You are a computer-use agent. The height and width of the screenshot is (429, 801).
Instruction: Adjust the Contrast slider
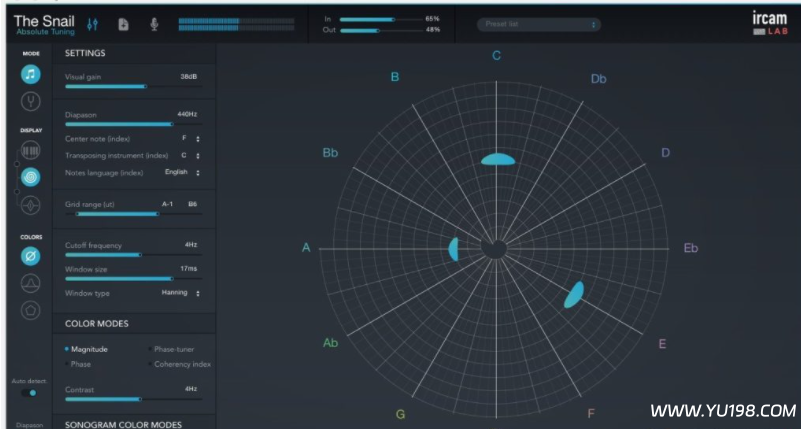(x=133, y=399)
